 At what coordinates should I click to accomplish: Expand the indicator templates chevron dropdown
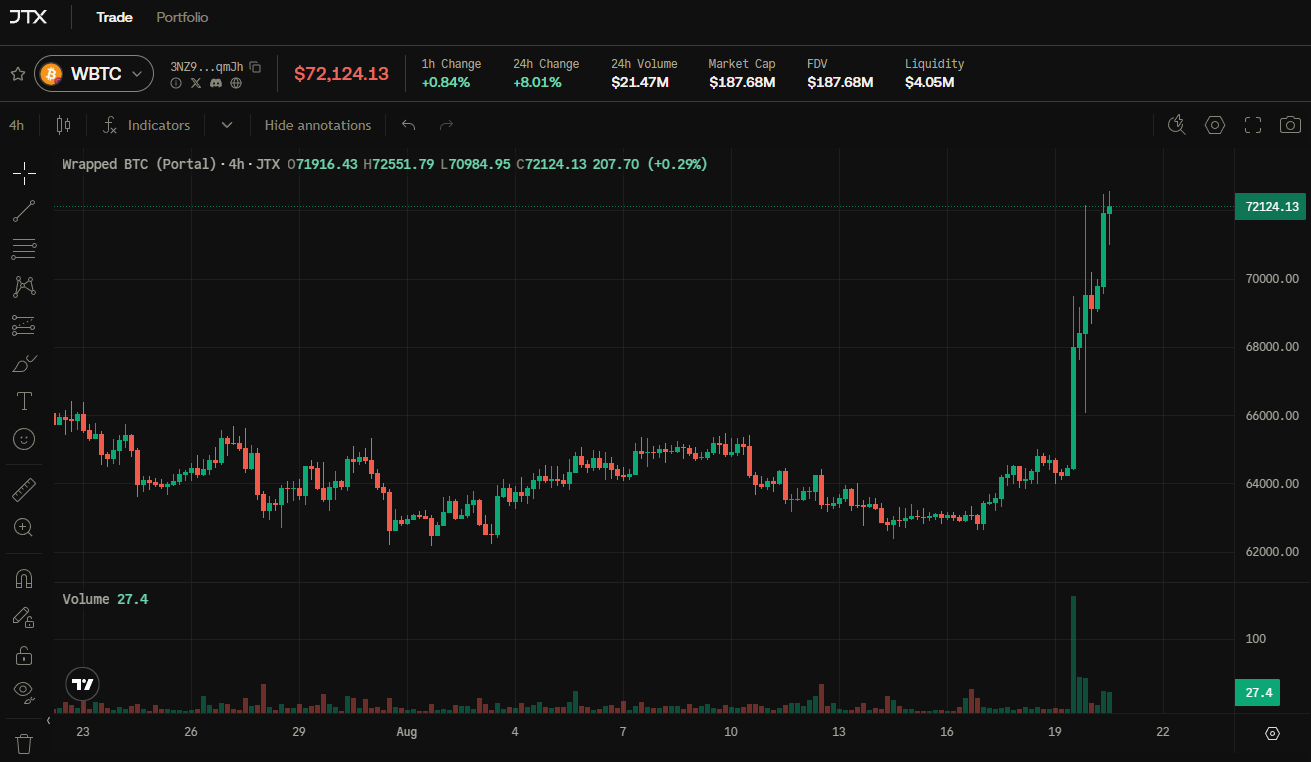[x=227, y=125]
